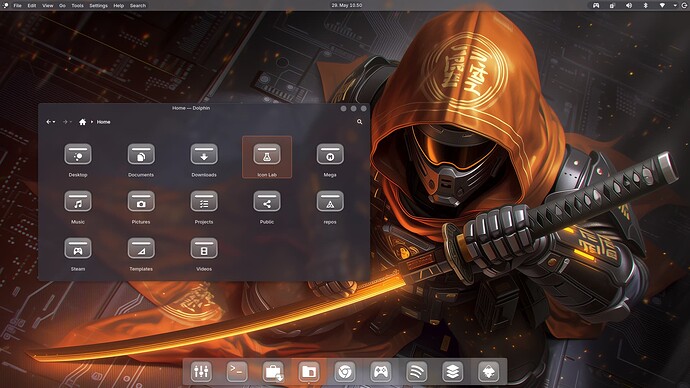Open the Wi-Fi network tray icon
690x388 pixels.
point(662,6)
